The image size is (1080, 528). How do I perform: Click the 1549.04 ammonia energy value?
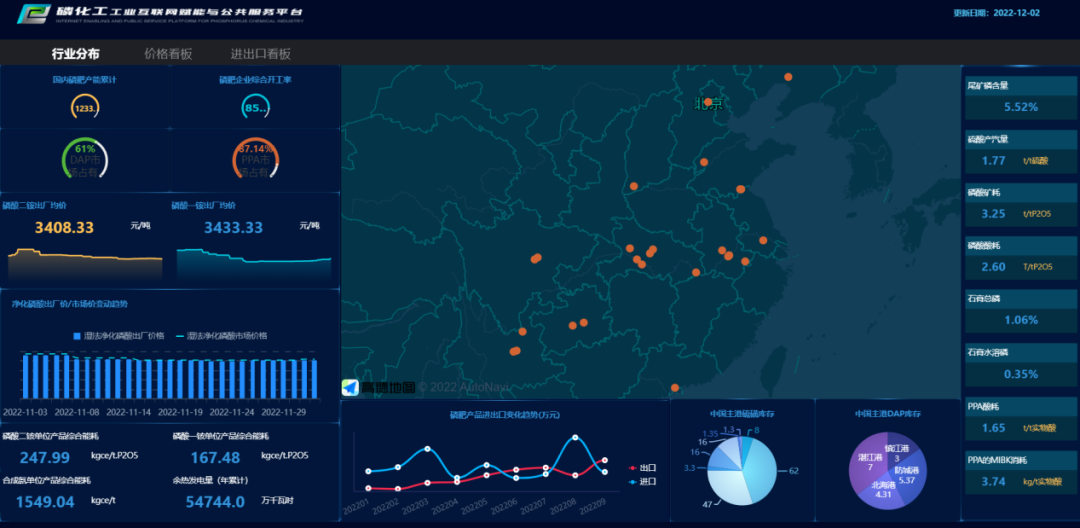pyautogui.click(x=45, y=502)
